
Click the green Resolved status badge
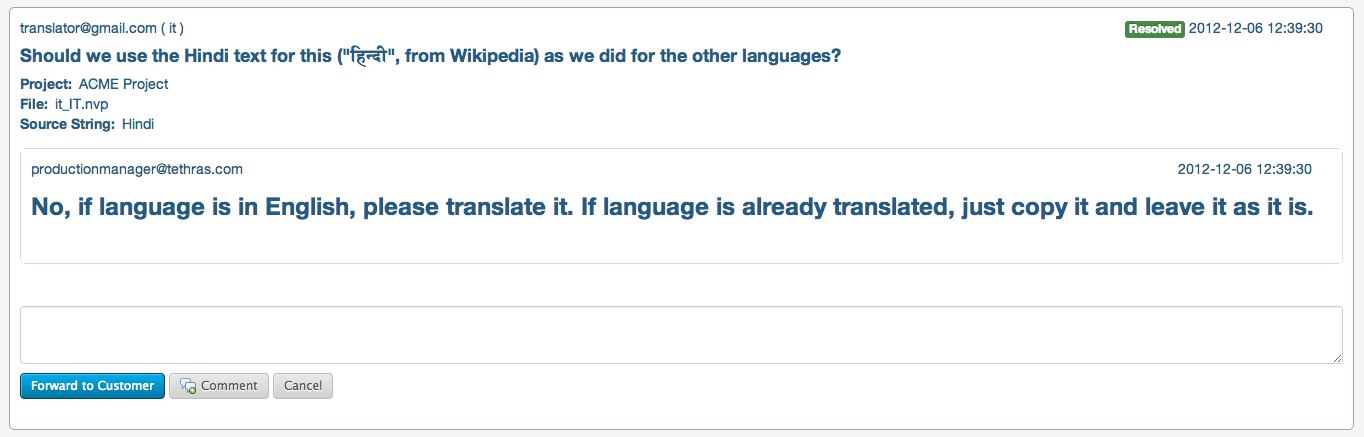click(x=1155, y=29)
